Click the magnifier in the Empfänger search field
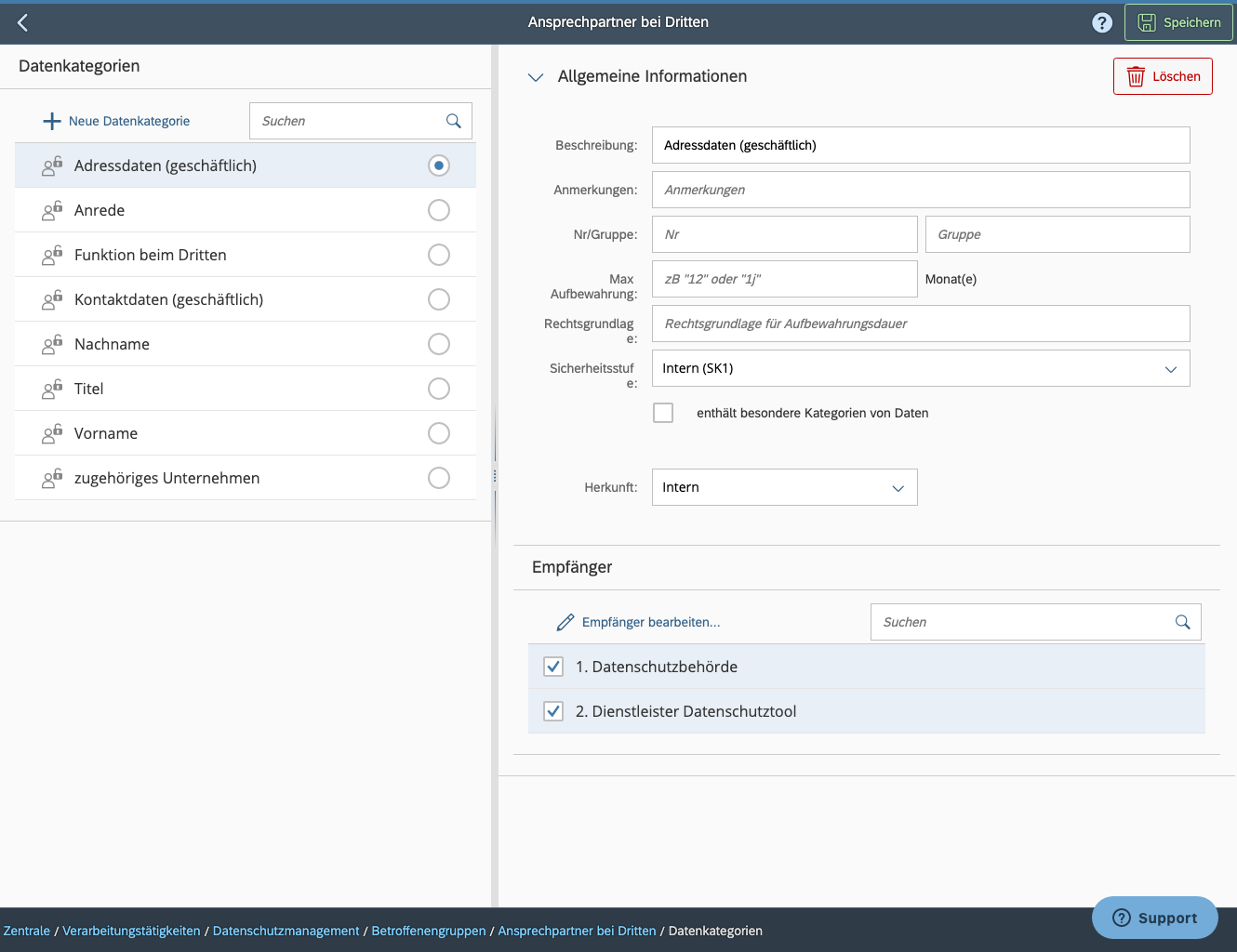The width and height of the screenshot is (1237, 952). 1182,622
